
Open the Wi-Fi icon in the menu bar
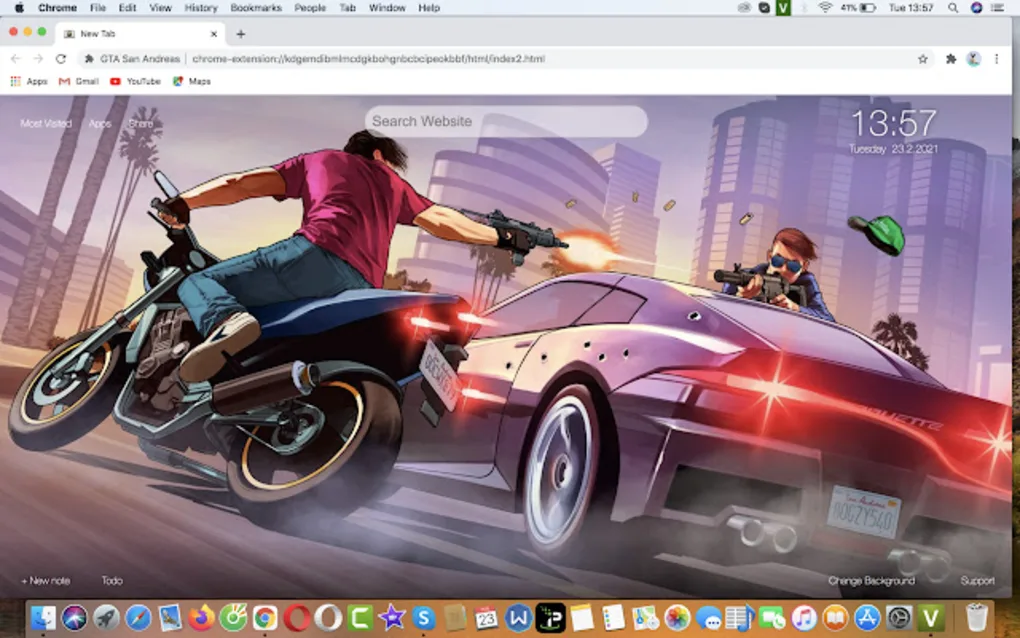[825, 8]
